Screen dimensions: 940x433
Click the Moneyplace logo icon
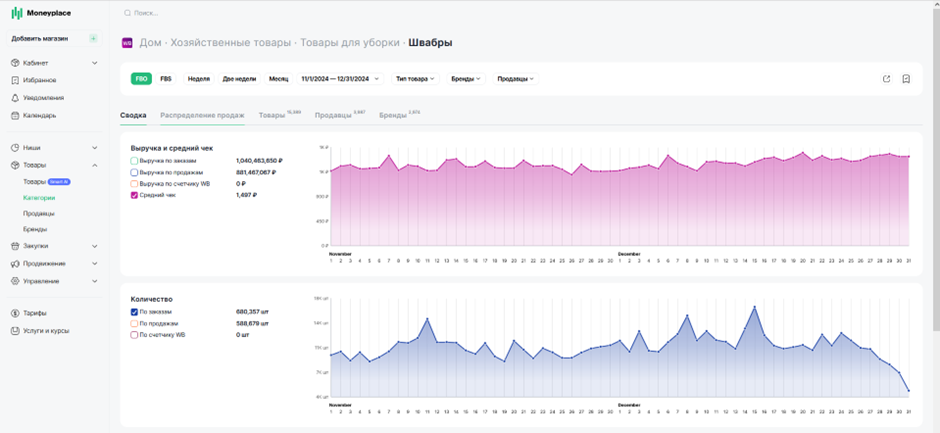(17, 13)
